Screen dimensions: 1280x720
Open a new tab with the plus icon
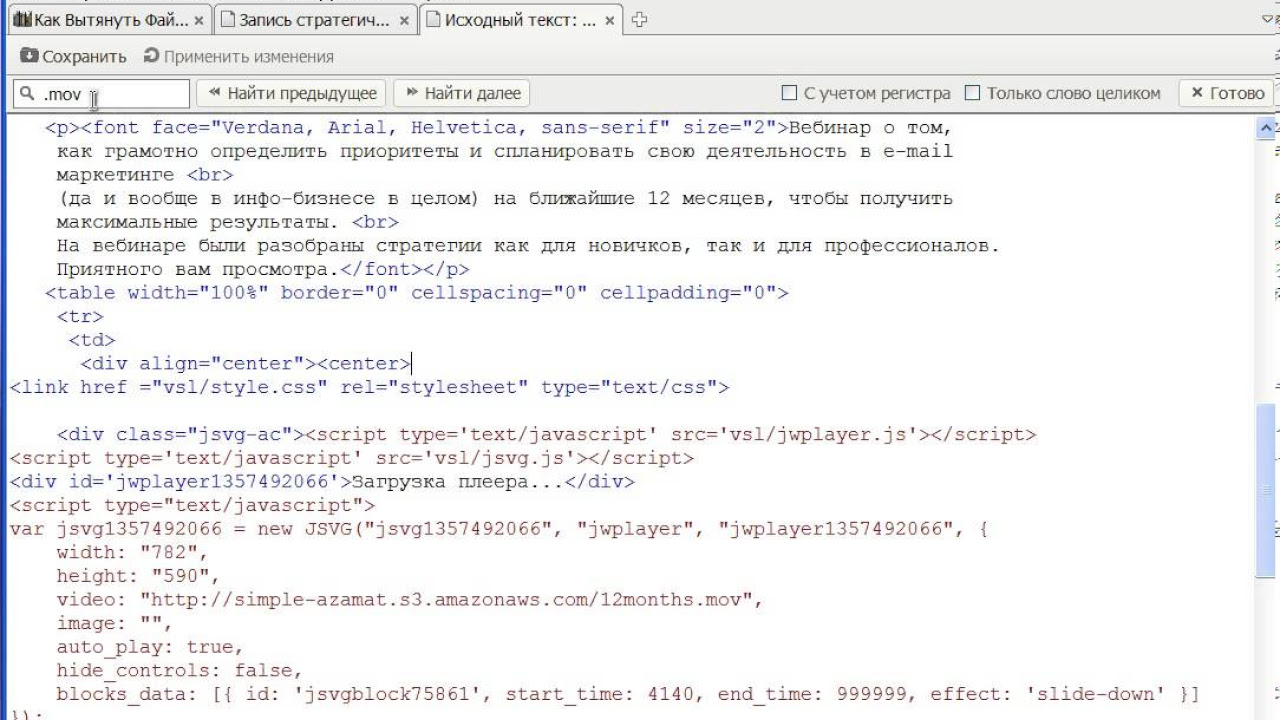point(640,20)
